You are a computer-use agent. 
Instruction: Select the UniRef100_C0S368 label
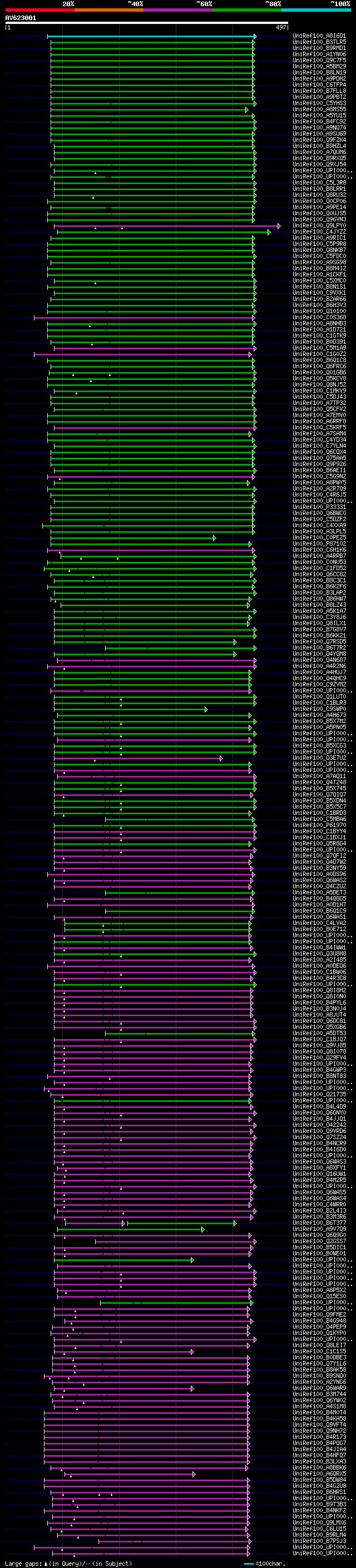tap(319, 317)
